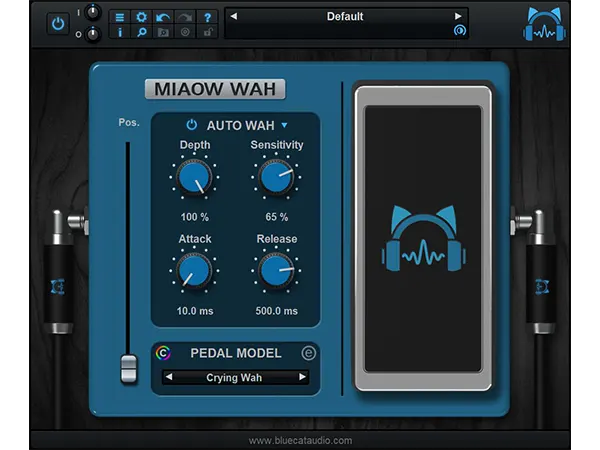The image size is (600, 450).
Task: Click the colorful ring icon beside Pedal Model
Action: tap(165, 353)
